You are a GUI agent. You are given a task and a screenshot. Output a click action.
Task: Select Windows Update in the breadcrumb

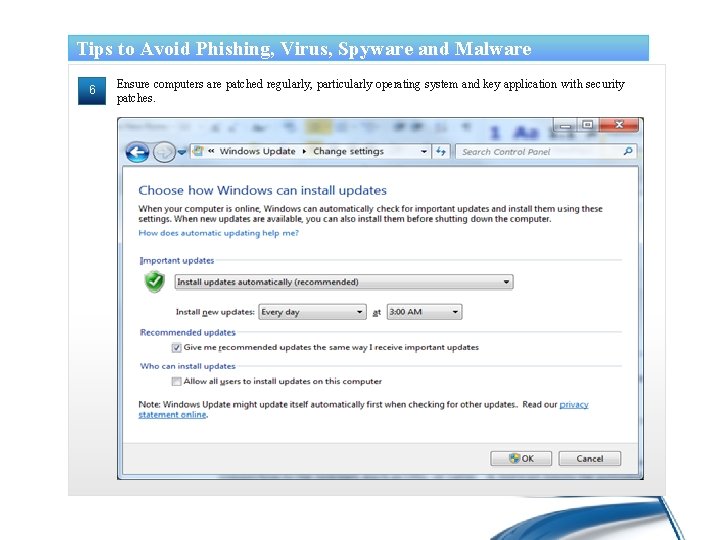pos(258,151)
